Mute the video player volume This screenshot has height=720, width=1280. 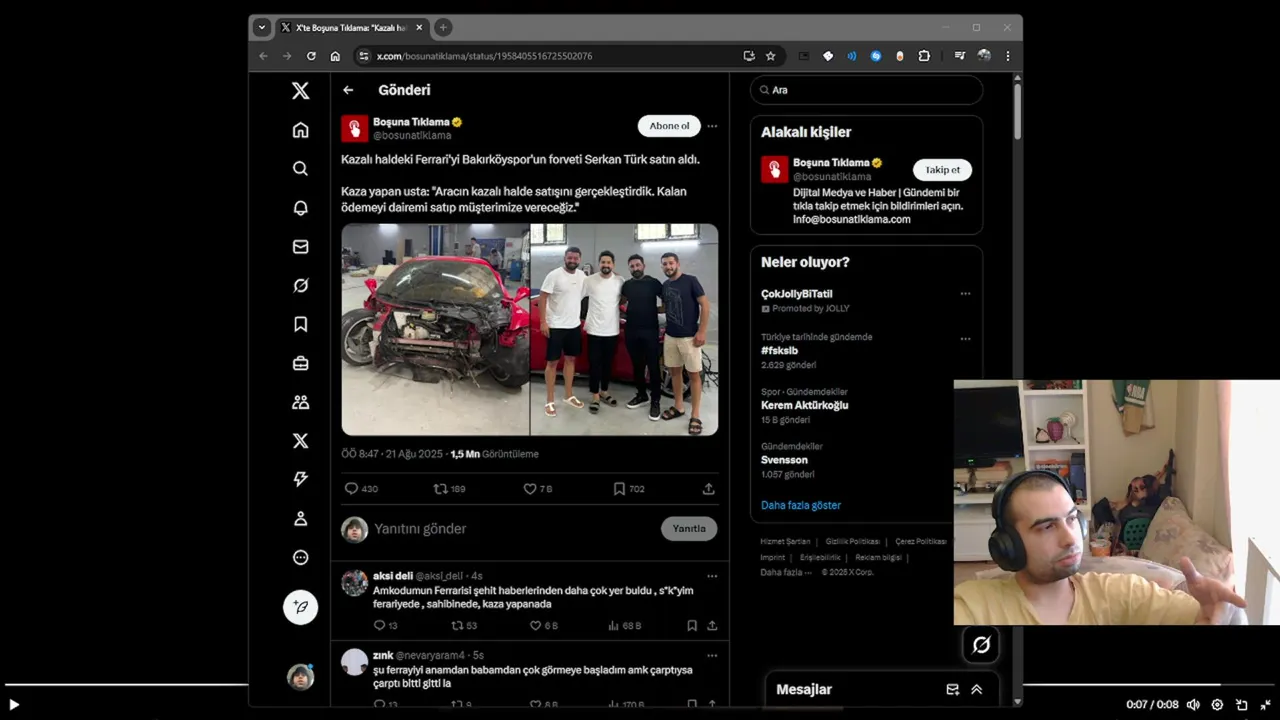coord(1192,704)
